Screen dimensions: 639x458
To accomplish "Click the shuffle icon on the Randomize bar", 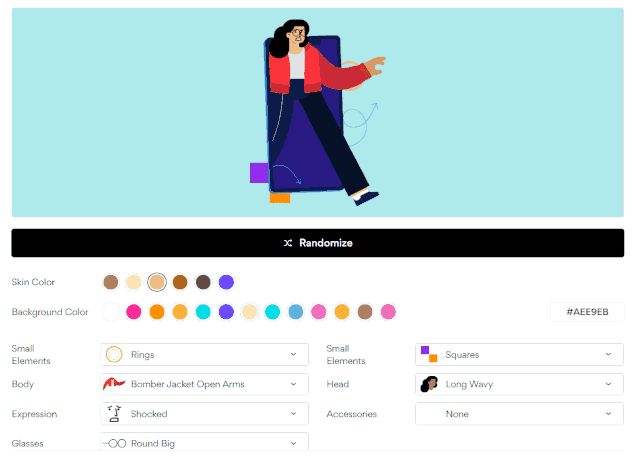I will (x=288, y=243).
